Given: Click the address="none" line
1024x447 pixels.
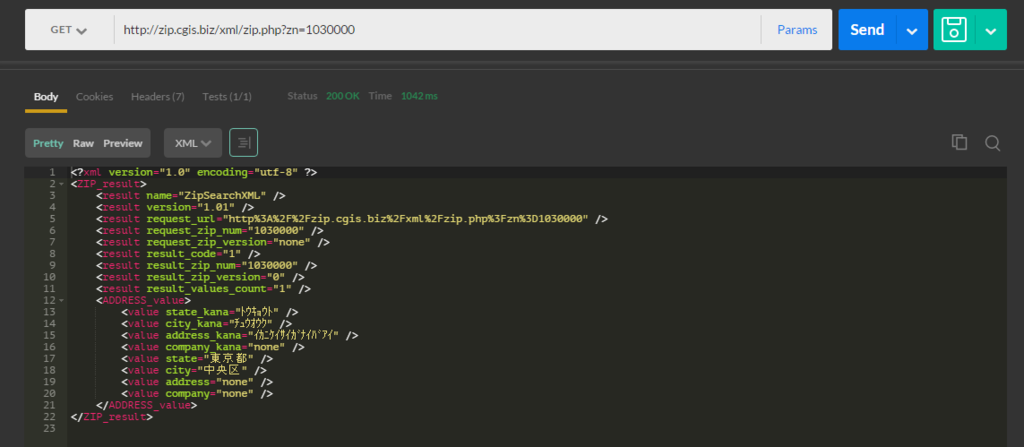Looking at the screenshot, I should [x=197, y=382].
